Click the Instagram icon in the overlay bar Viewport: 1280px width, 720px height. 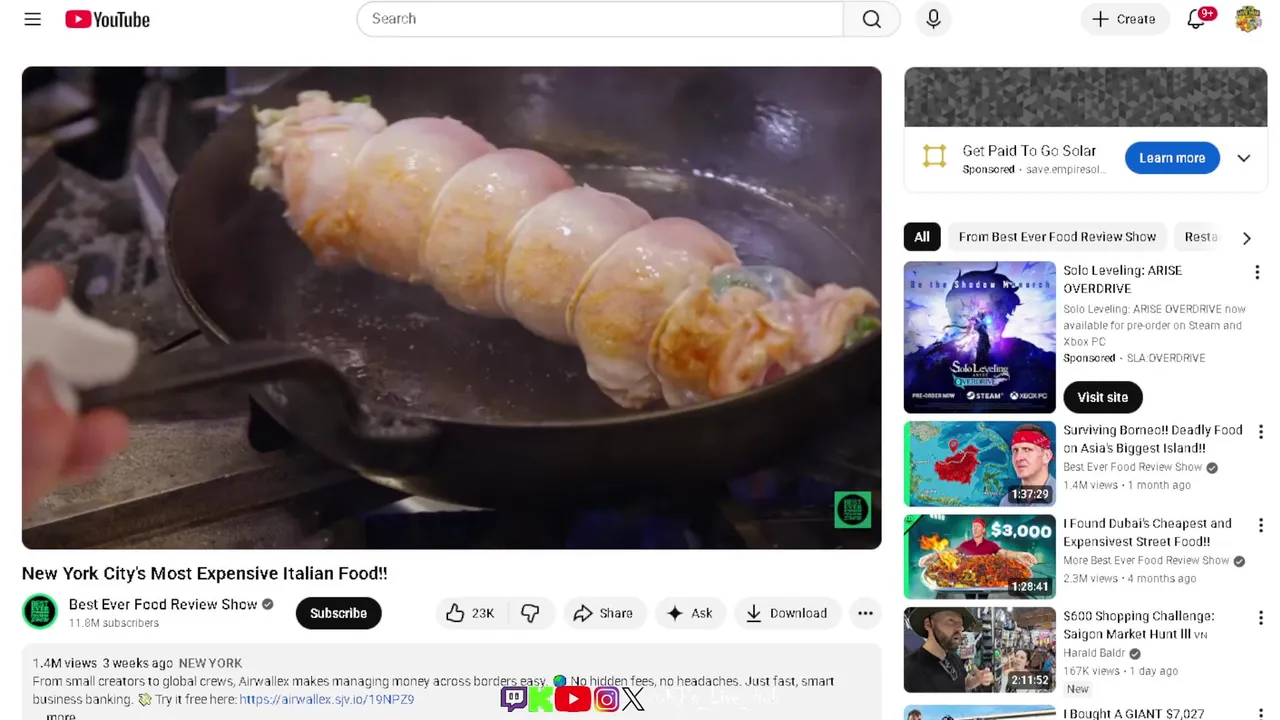[606, 699]
